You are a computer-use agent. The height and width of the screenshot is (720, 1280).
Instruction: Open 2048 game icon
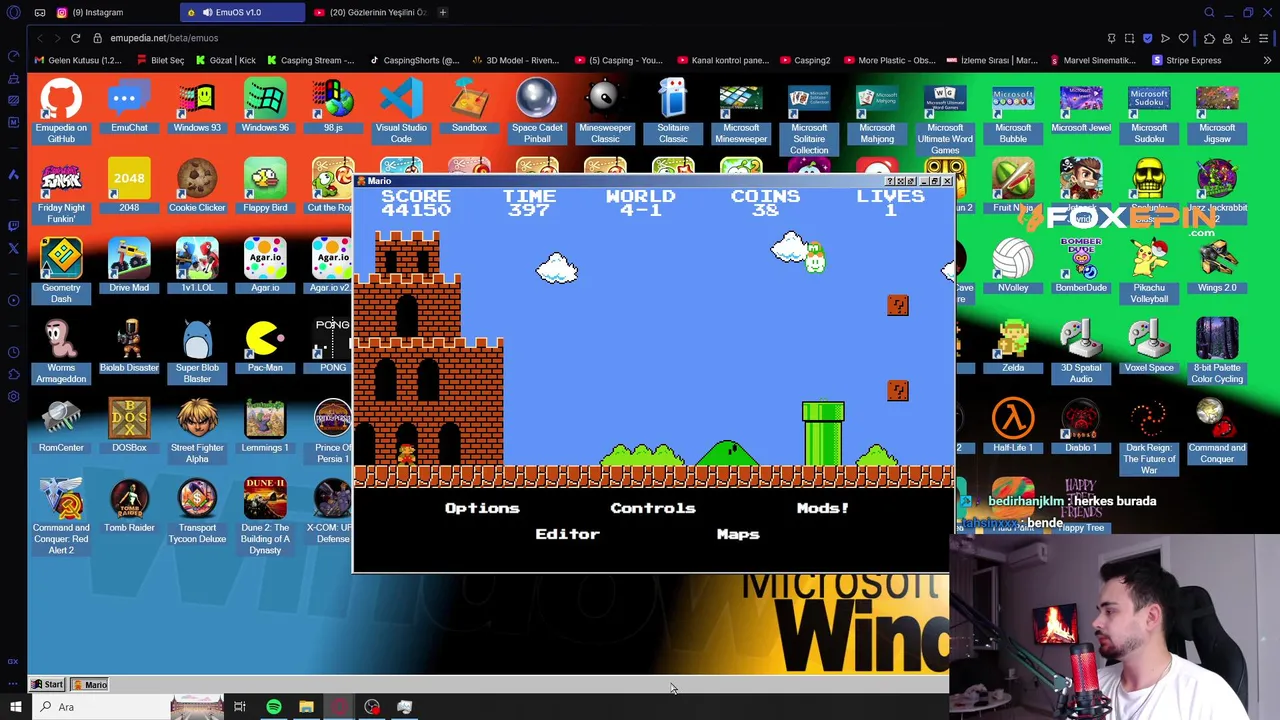[x=129, y=185]
